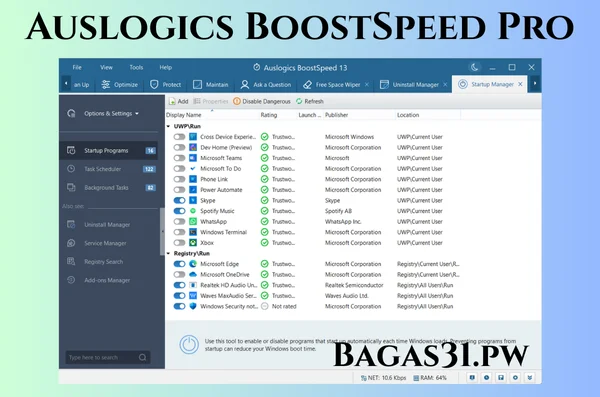Switch to Free Space Wiper tab
Image resolution: width=600 pixels, height=397 pixels.
[332, 85]
